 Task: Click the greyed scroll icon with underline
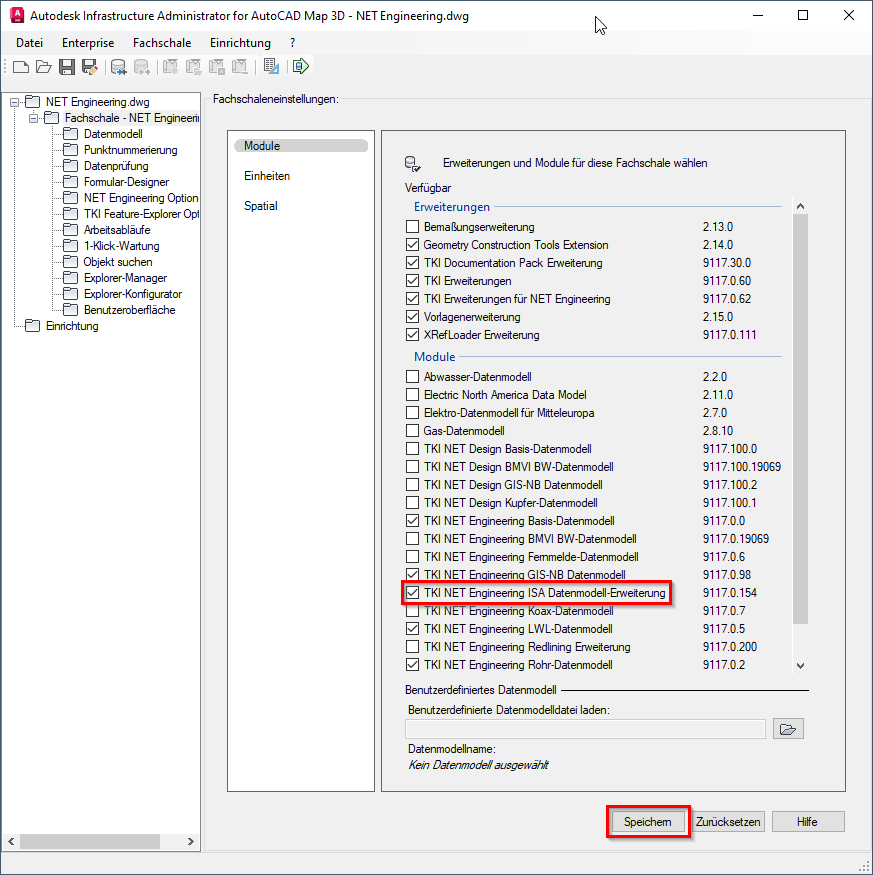pos(239,67)
